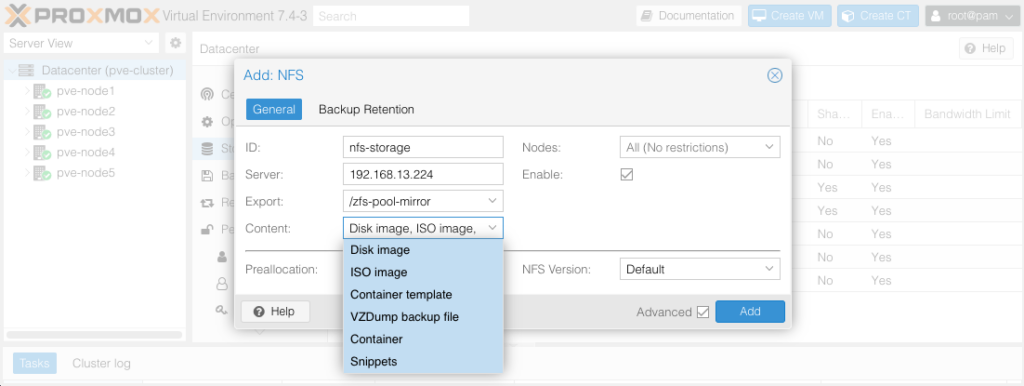Toggle the Advanced checkbox
1024x386 pixels.
pyautogui.click(x=703, y=312)
